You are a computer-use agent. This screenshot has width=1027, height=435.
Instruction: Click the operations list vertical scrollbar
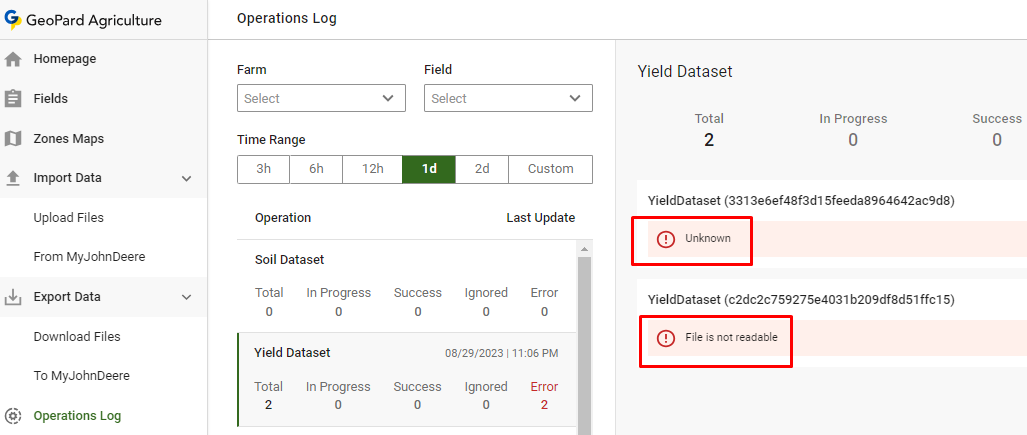tap(584, 340)
